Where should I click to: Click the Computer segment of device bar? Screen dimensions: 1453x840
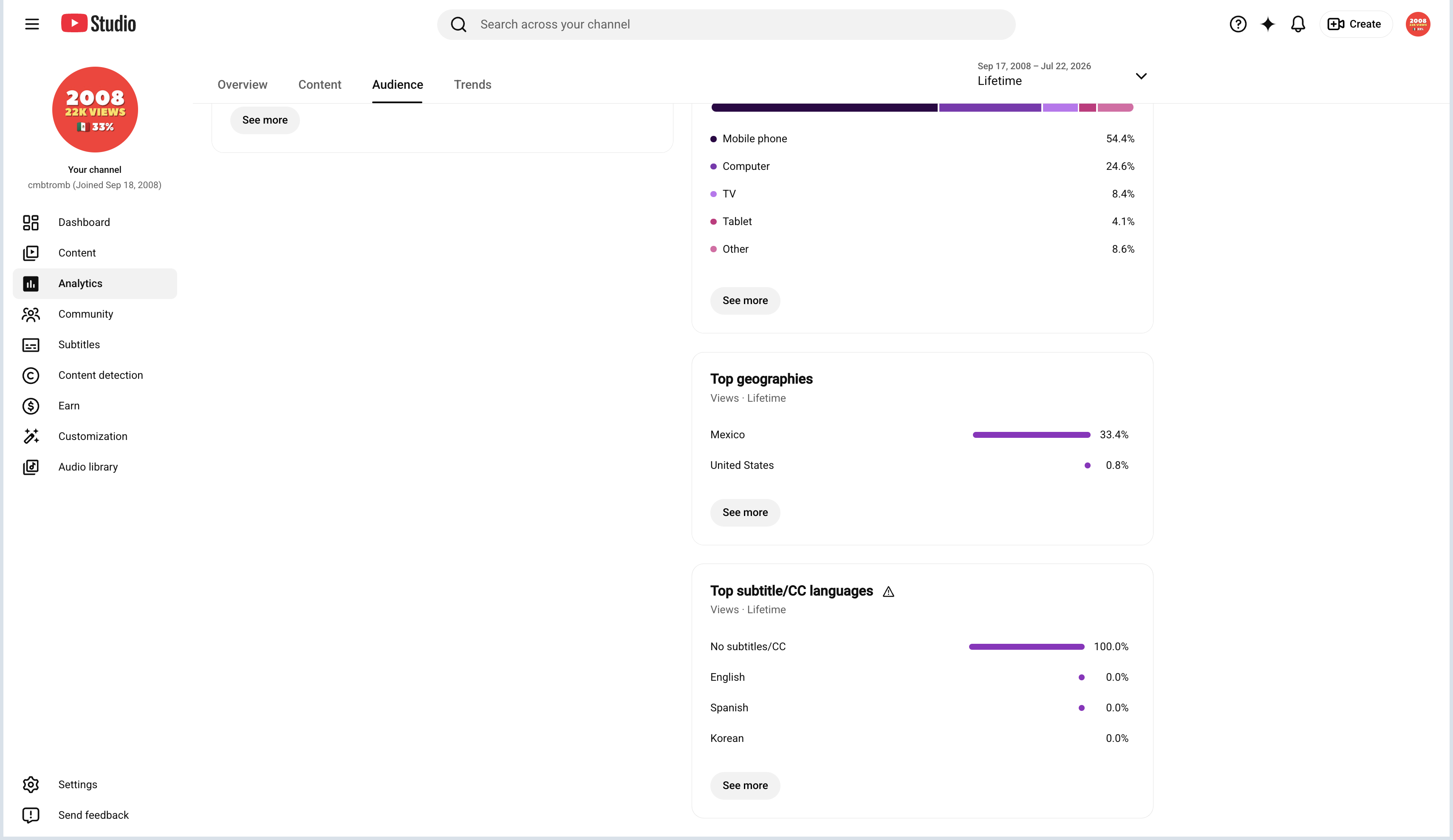point(990,107)
